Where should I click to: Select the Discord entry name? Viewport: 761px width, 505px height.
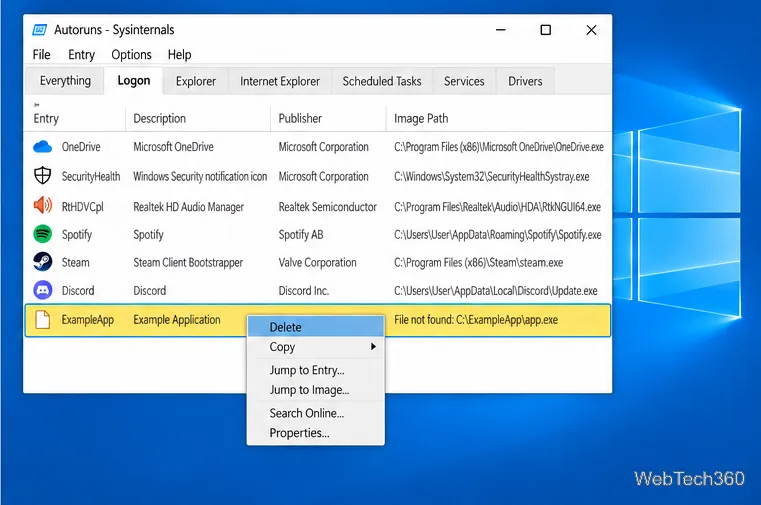coord(78,291)
